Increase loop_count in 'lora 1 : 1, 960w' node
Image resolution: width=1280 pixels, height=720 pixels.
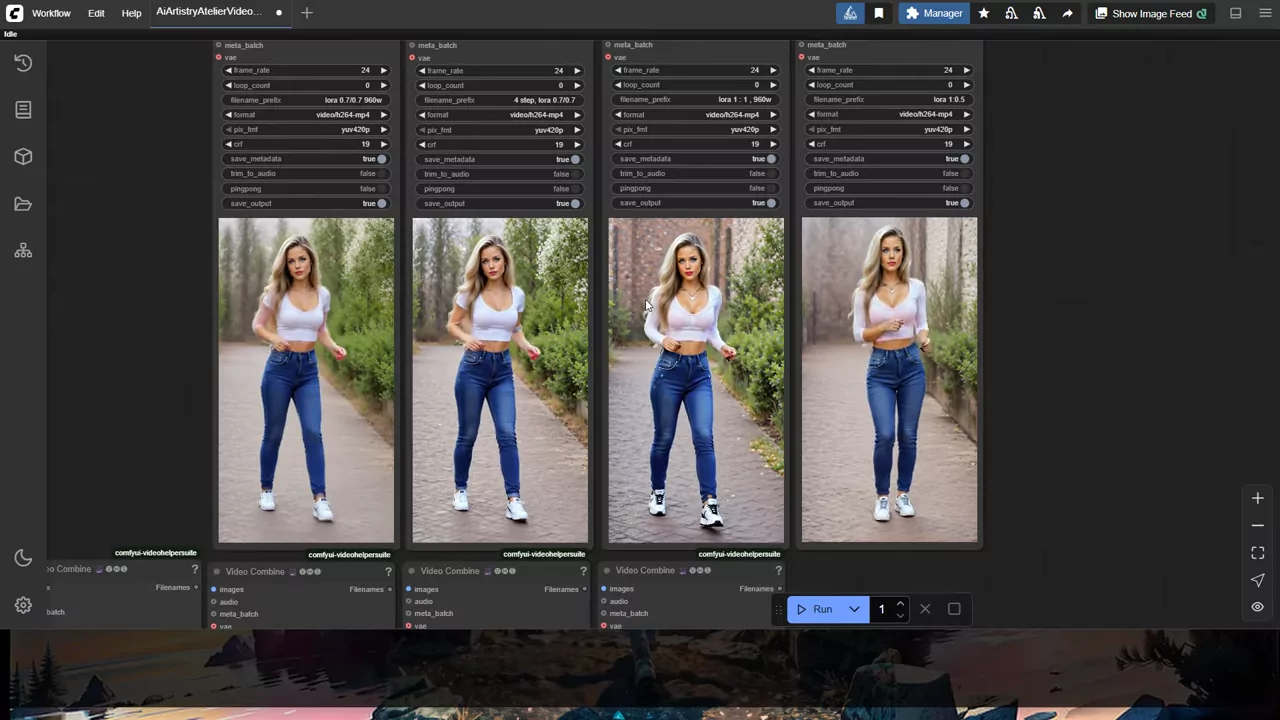coord(773,85)
